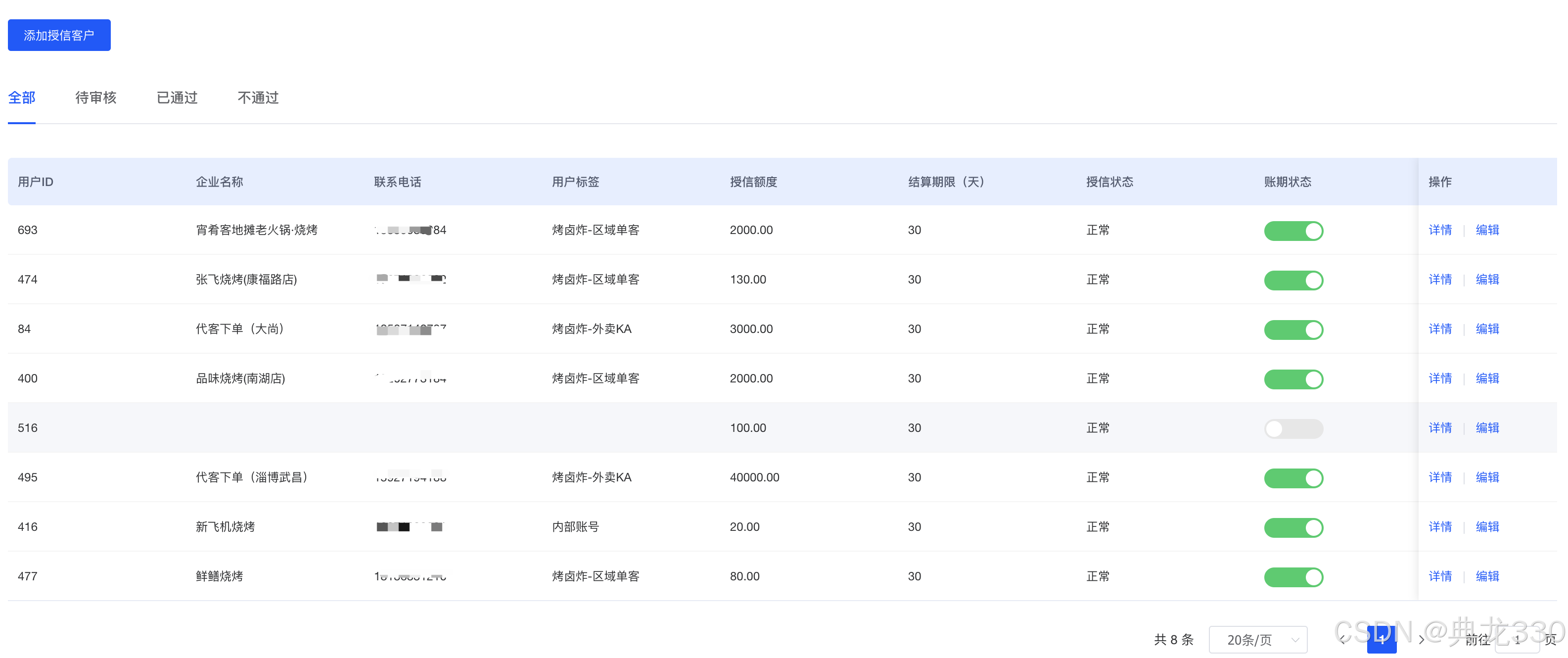
Task: Switch to the 已通过 tab
Action: pyautogui.click(x=177, y=97)
